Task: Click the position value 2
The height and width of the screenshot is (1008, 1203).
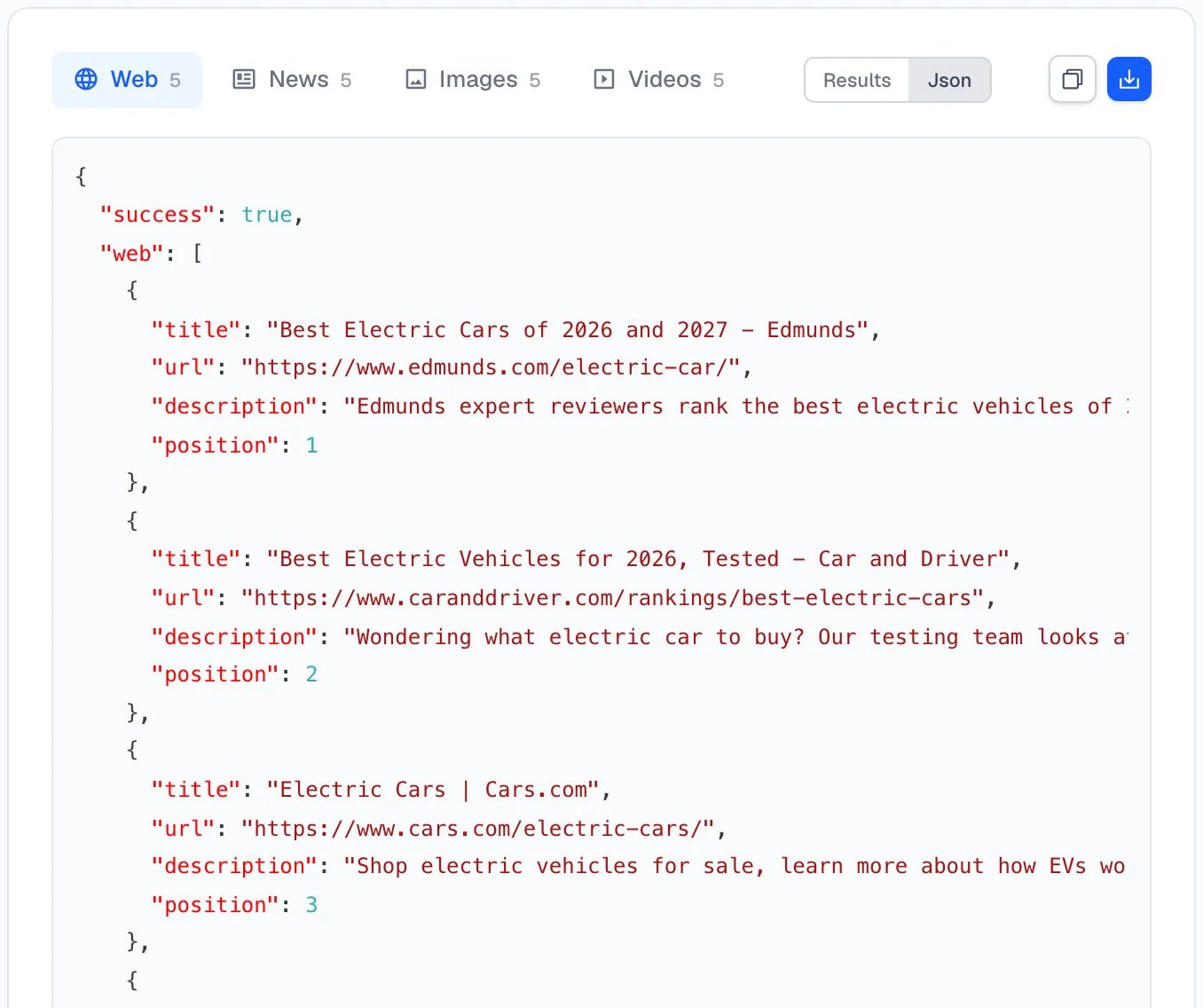Action: [311, 674]
